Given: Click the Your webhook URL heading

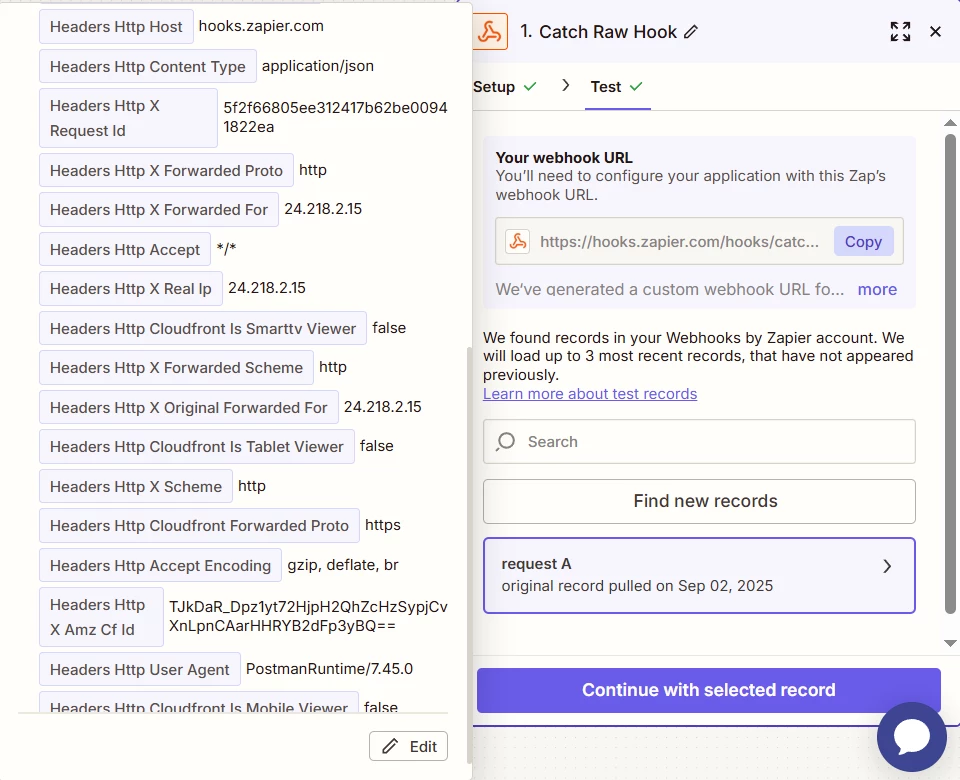Looking at the screenshot, I should pos(564,157).
